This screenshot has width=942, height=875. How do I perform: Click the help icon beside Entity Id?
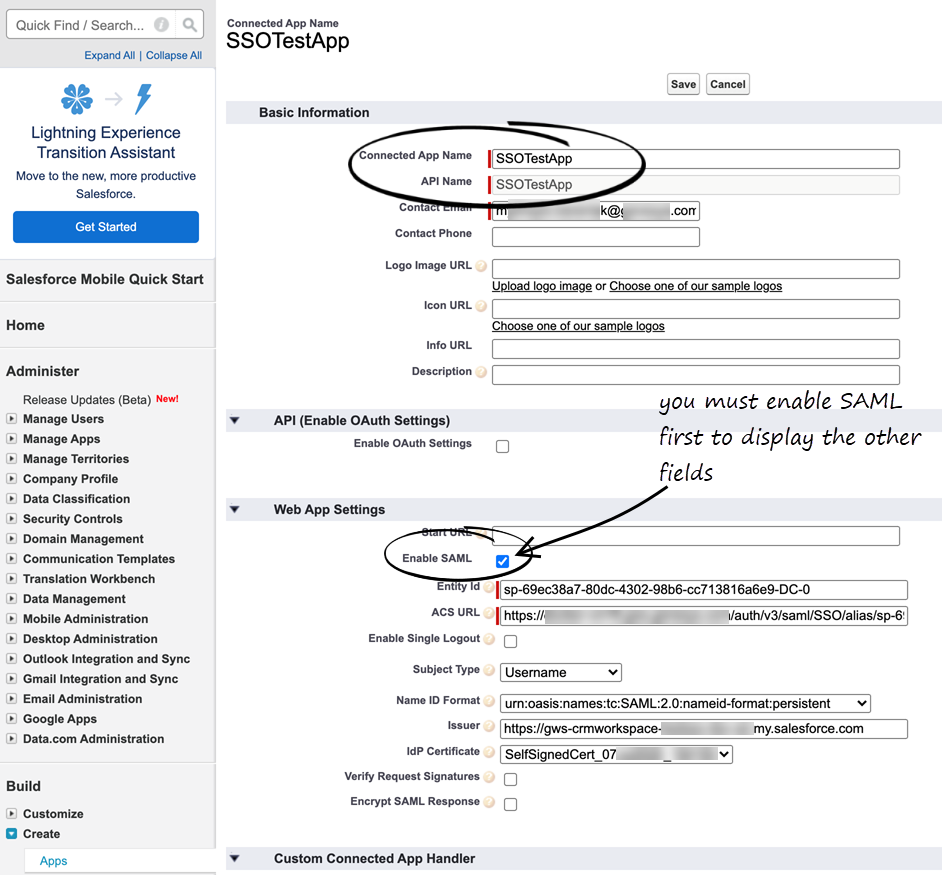491,589
